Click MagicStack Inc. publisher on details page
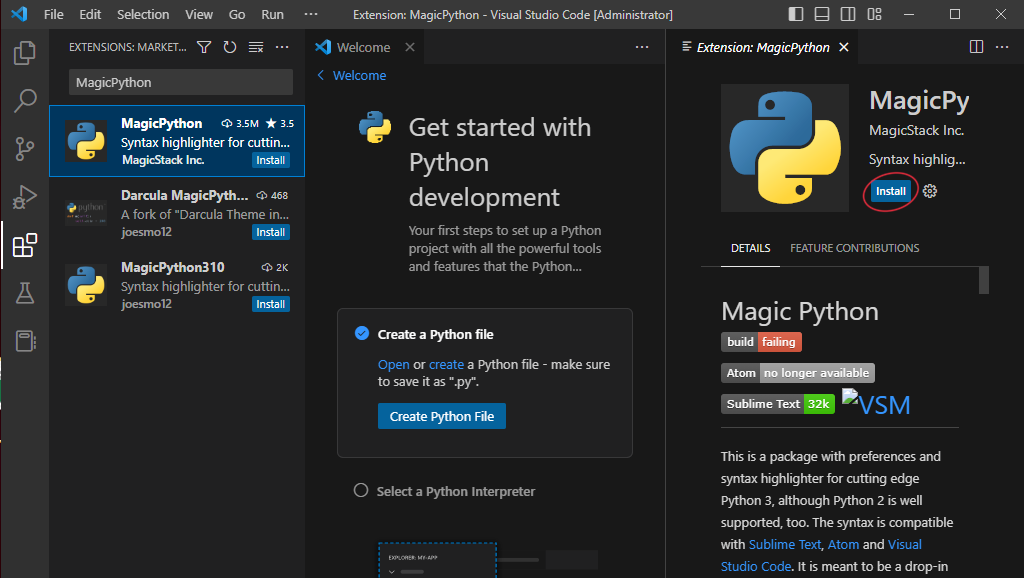The image size is (1024, 578). (x=916, y=131)
